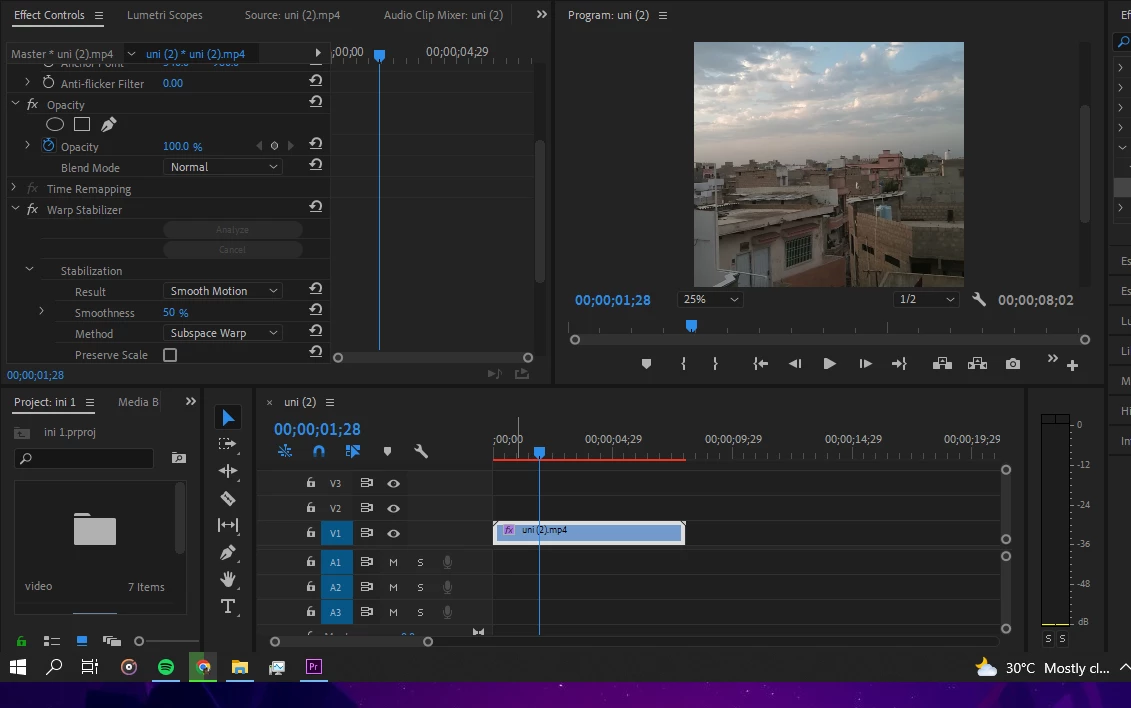Collapse the Stabilization section
This screenshot has height=708, width=1131.
point(30,269)
